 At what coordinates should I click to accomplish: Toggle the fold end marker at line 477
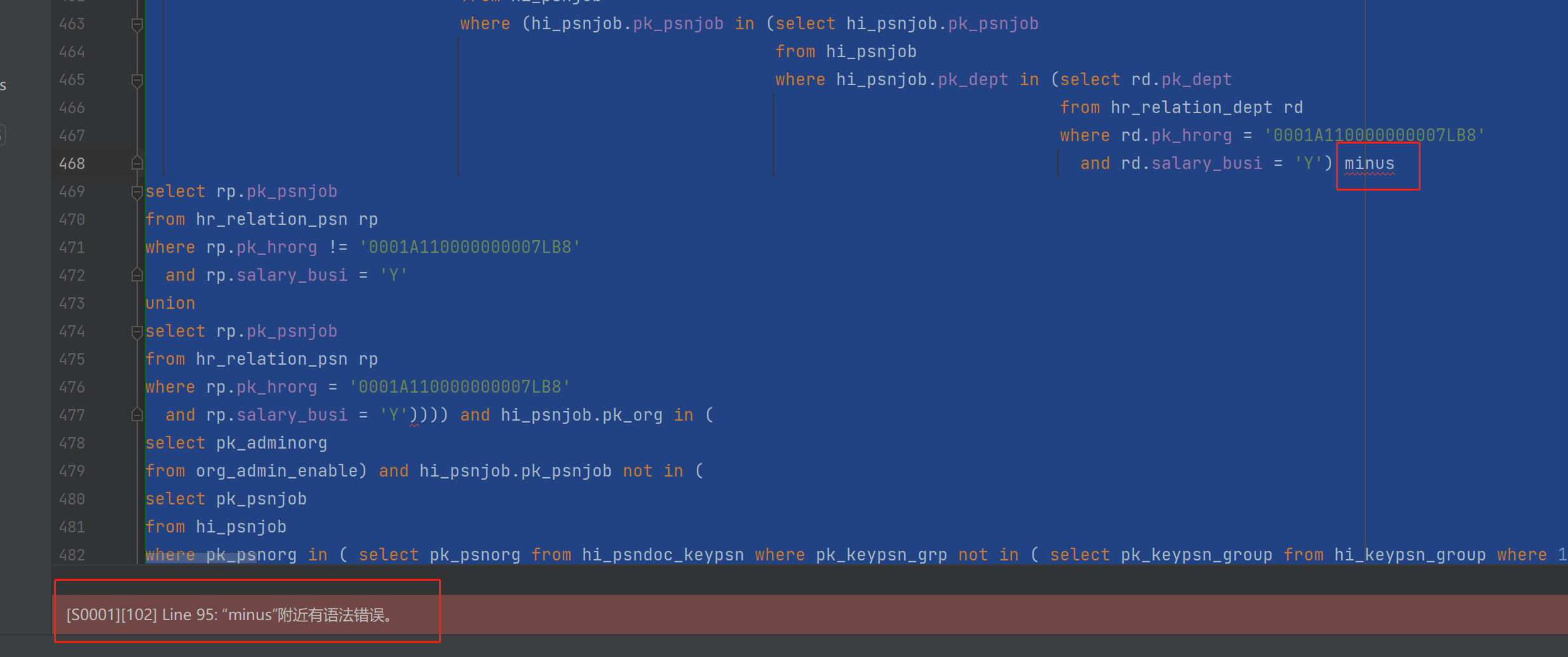tap(137, 415)
